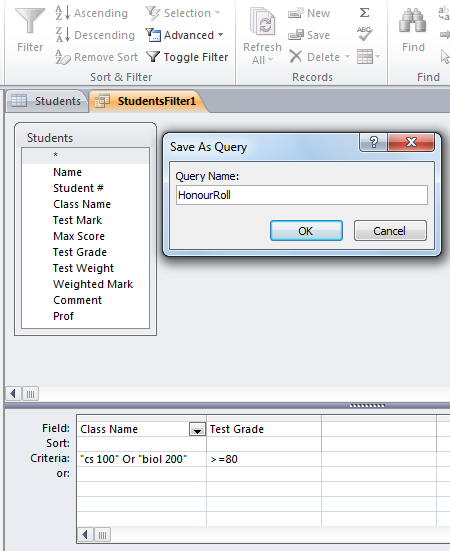
Task: Confirm the query name with OK
Action: 306,231
